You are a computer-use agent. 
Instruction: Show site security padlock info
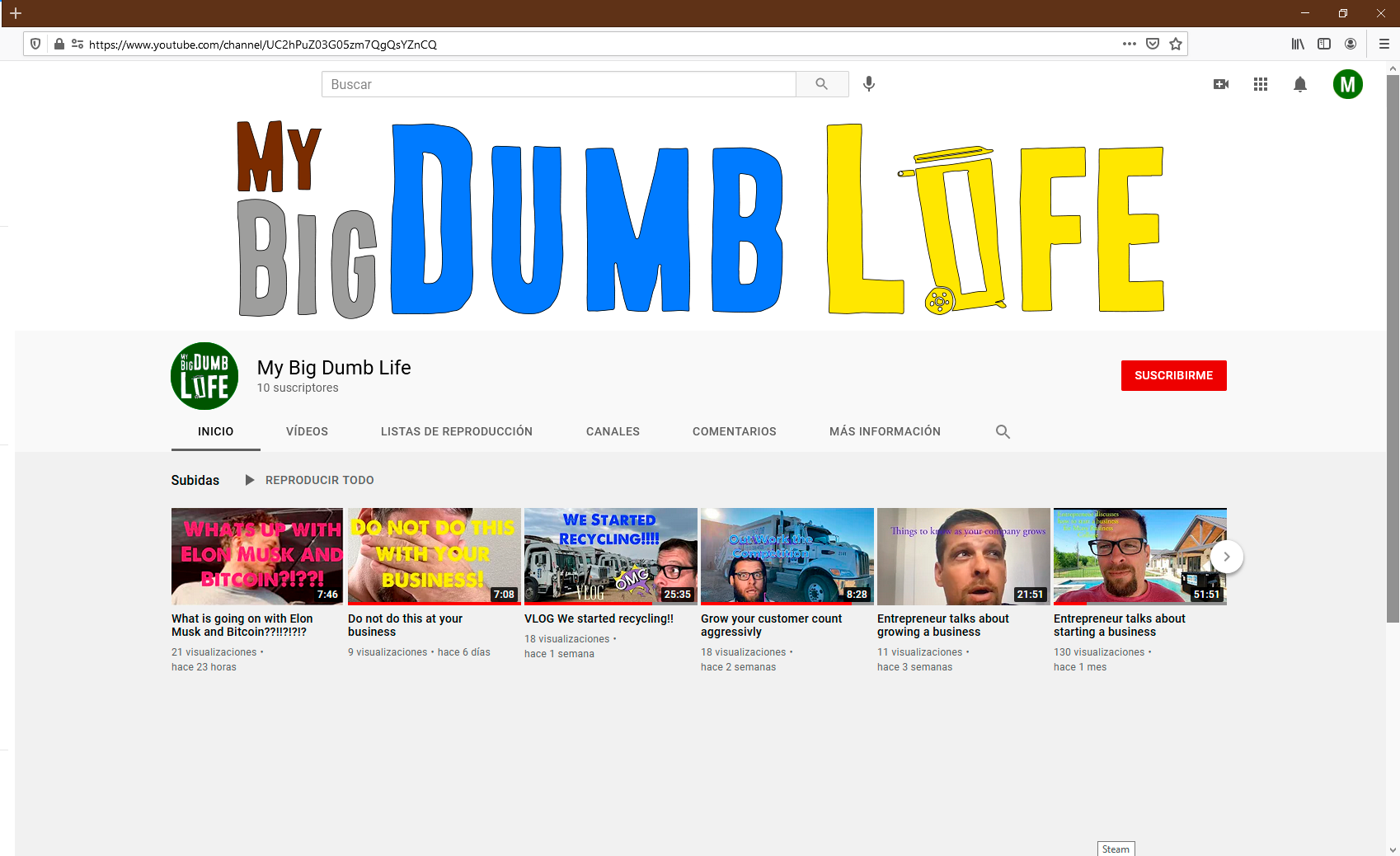click(x=59, y=44)
